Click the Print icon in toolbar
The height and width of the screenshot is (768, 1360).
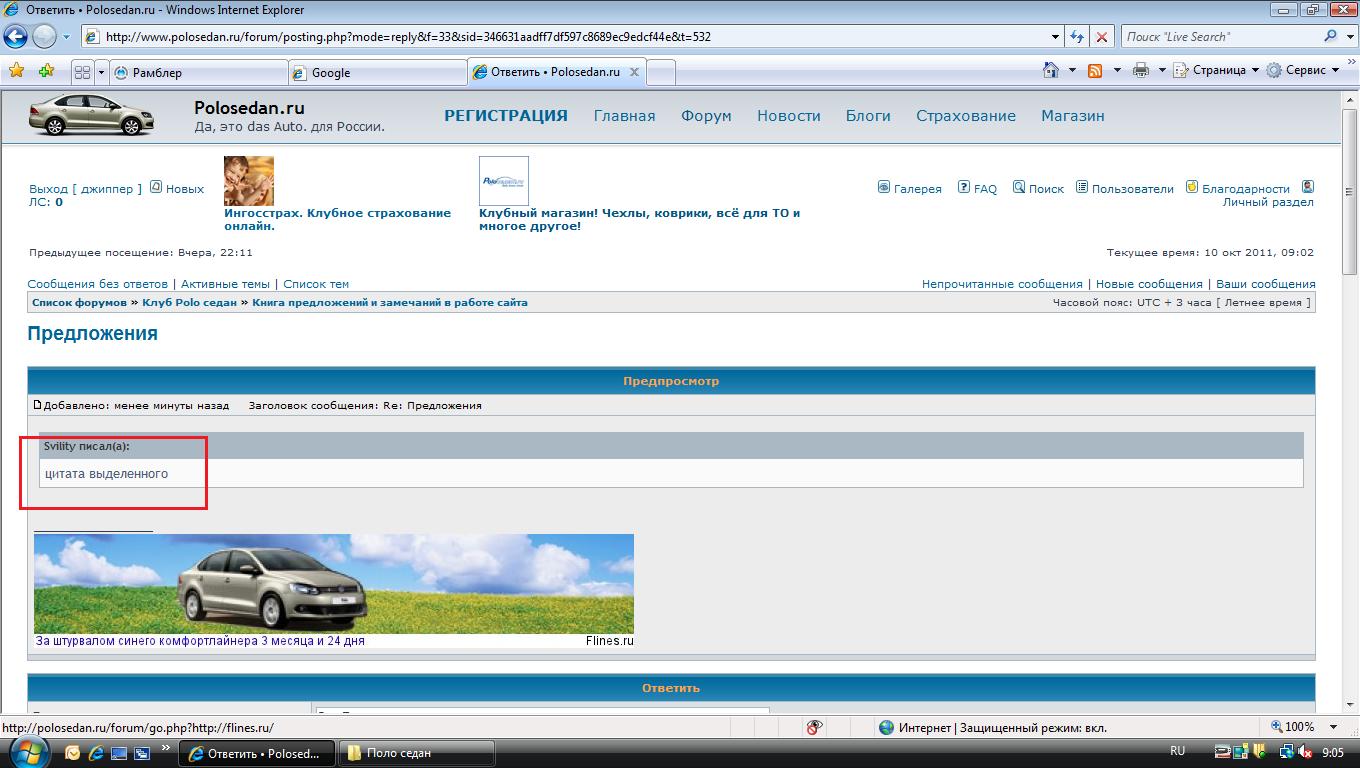(x=1140, y=70)
